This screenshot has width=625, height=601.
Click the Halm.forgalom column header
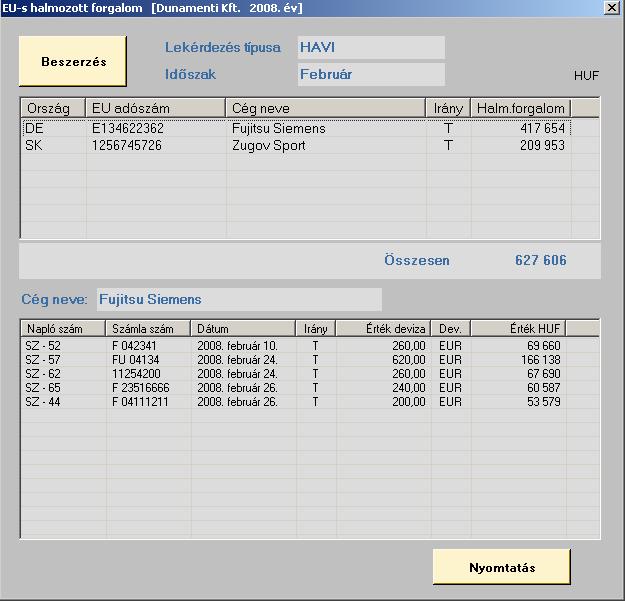pos(521,108)
